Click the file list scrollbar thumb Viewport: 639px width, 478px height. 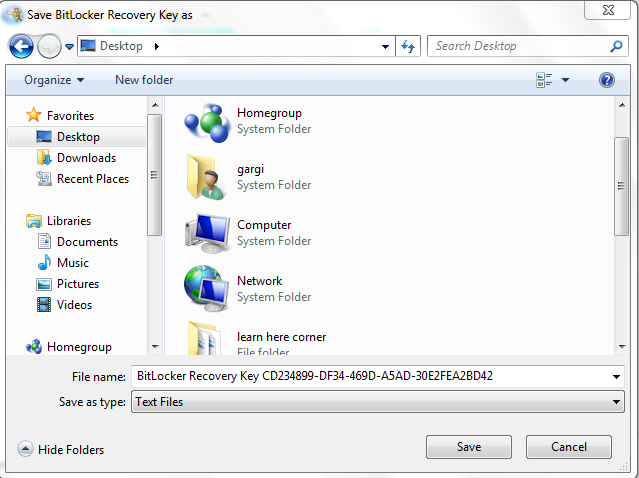click(x=621, y=186)
